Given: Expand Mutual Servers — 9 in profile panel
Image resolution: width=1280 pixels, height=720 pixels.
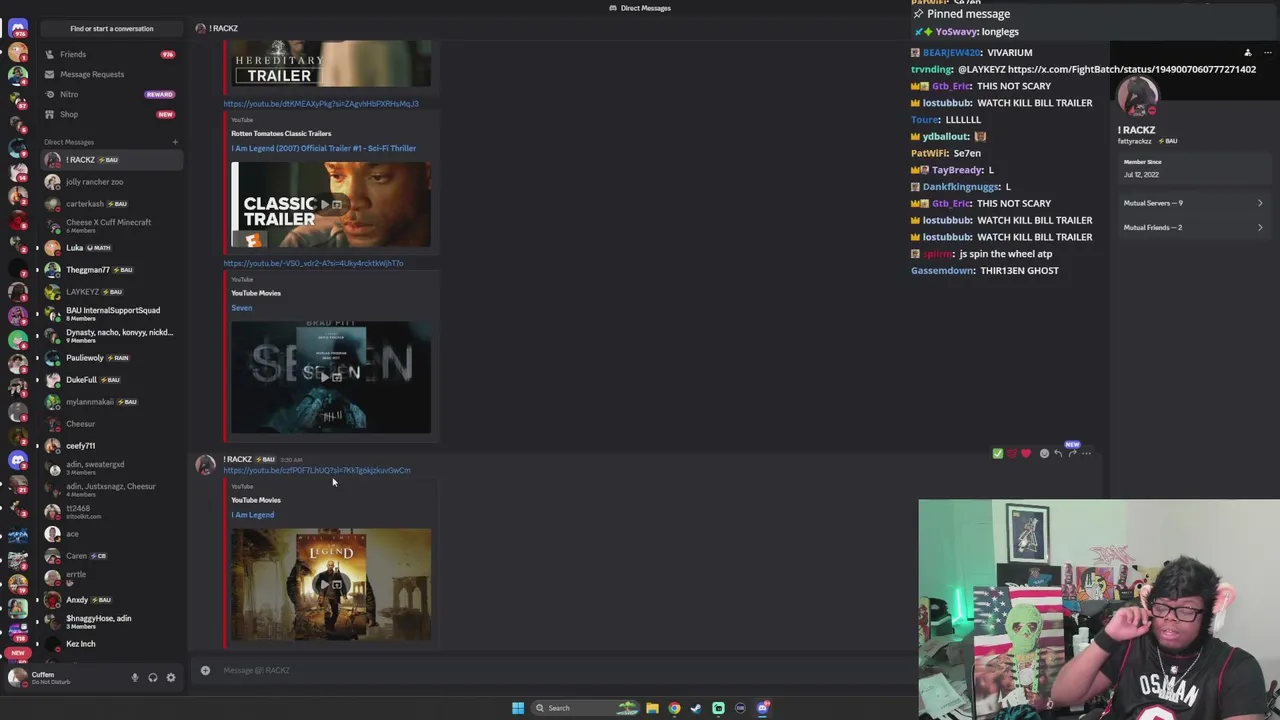Looking at the screenshot, I should [1192, 203].
